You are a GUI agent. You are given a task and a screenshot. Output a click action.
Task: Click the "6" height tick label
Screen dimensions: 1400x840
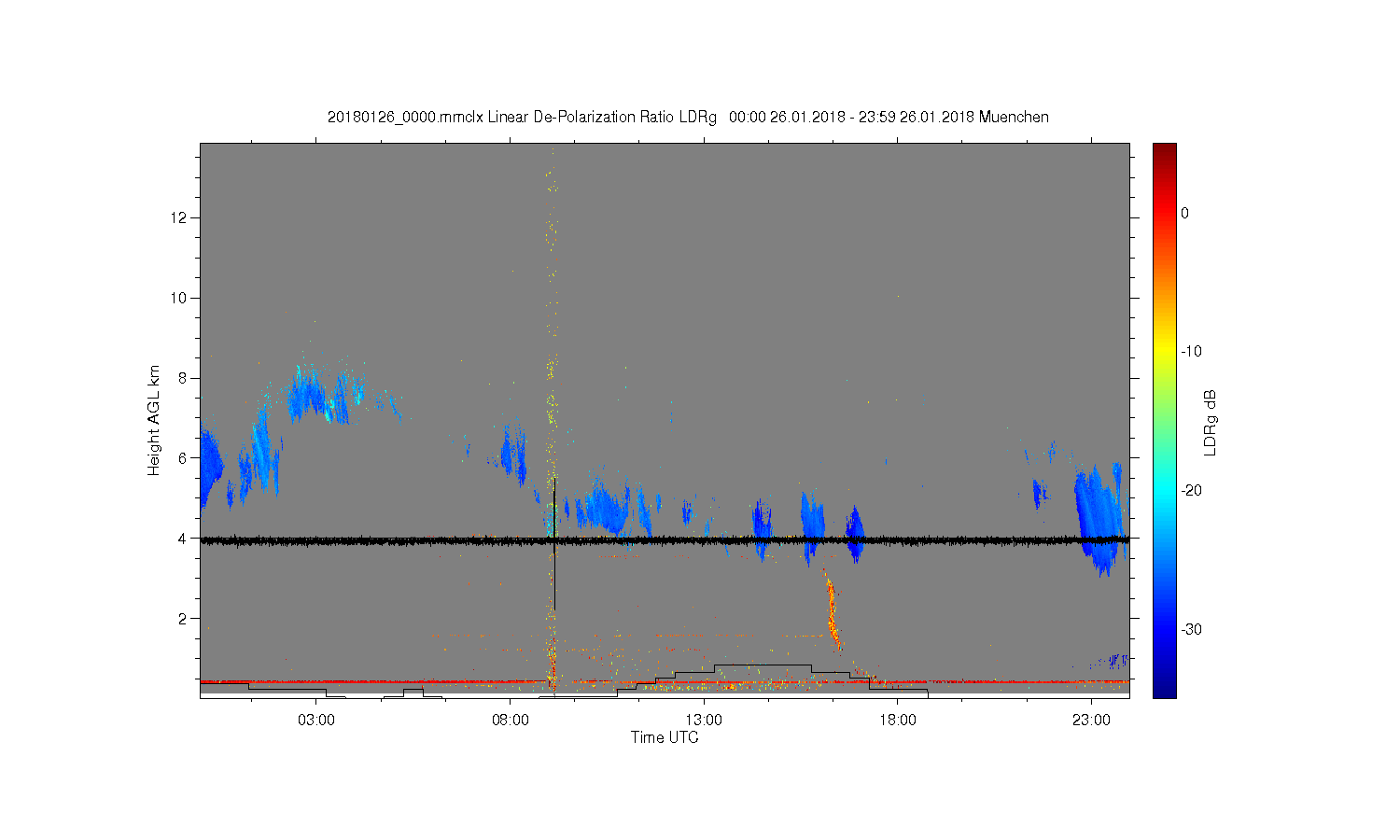[185, 458]
